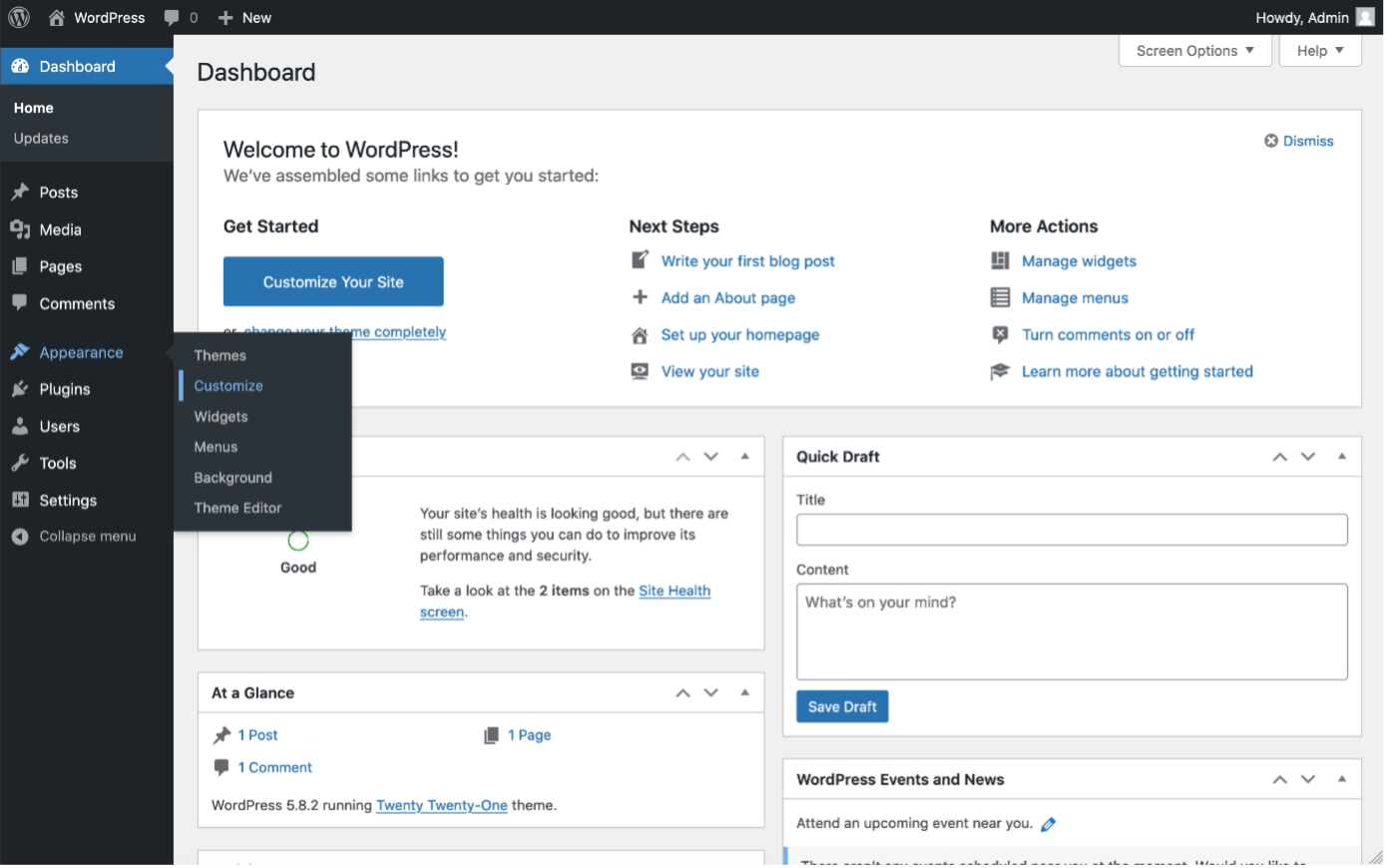Toggle the WordPress Events and News panel
The height and width of the screenshot is (868, 1387).
(1342, 779)
